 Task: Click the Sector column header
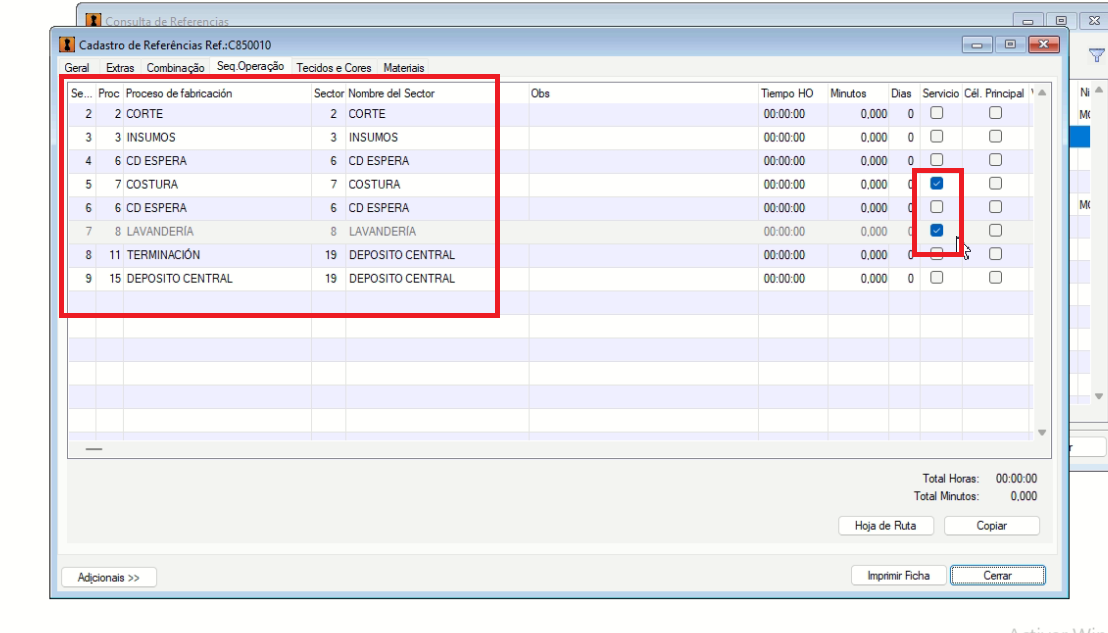(x=329, y=93)
